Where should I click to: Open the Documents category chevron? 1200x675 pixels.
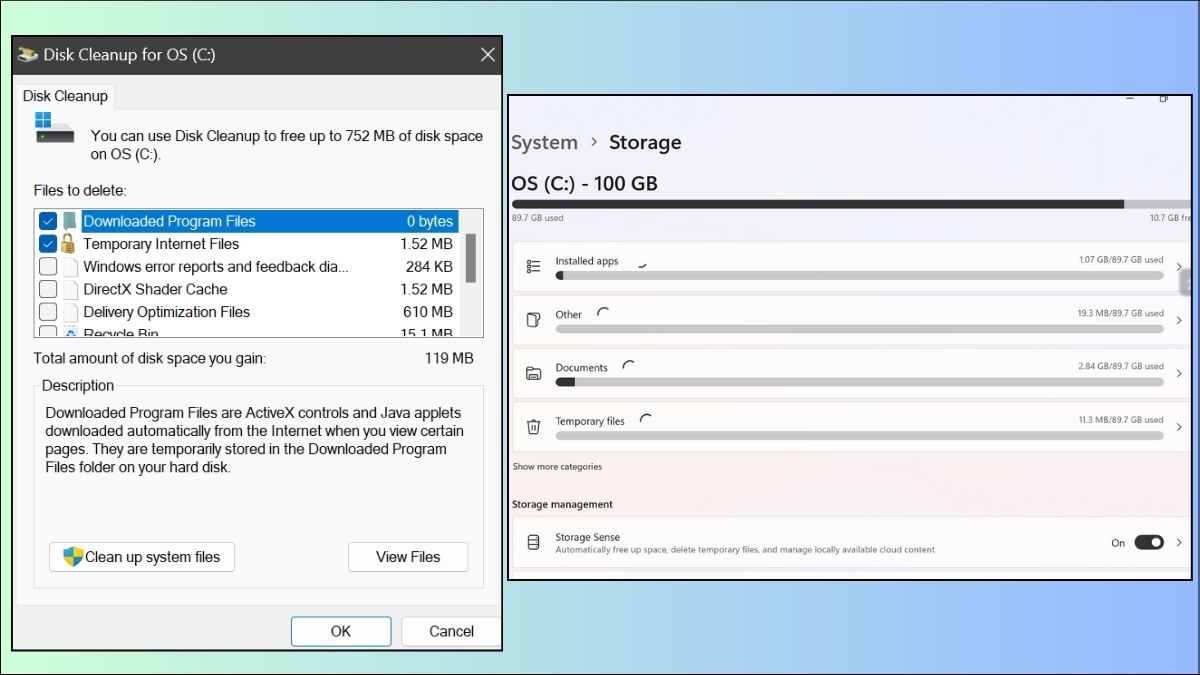(x=1180, y=374)
